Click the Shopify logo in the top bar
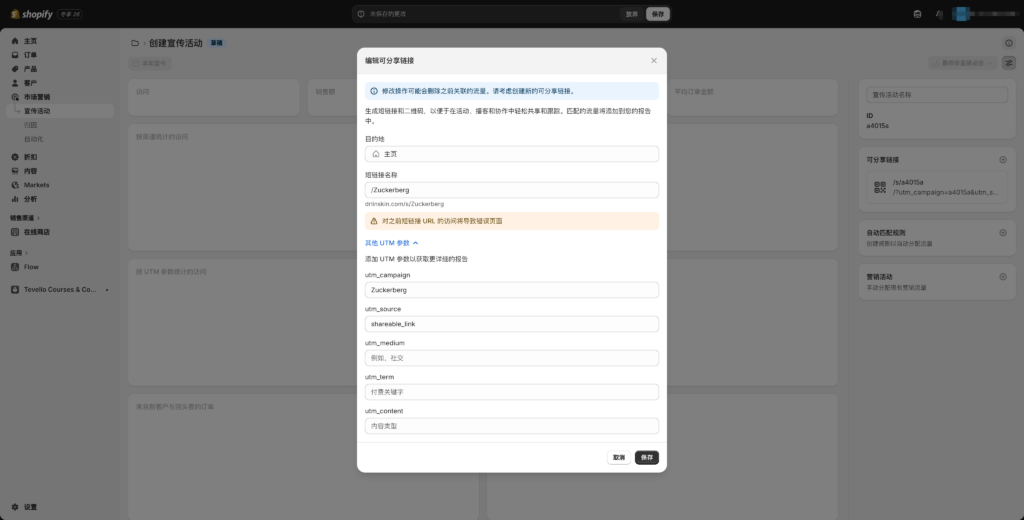Viewport: 1024px width, 520px height. coord(31,14)
